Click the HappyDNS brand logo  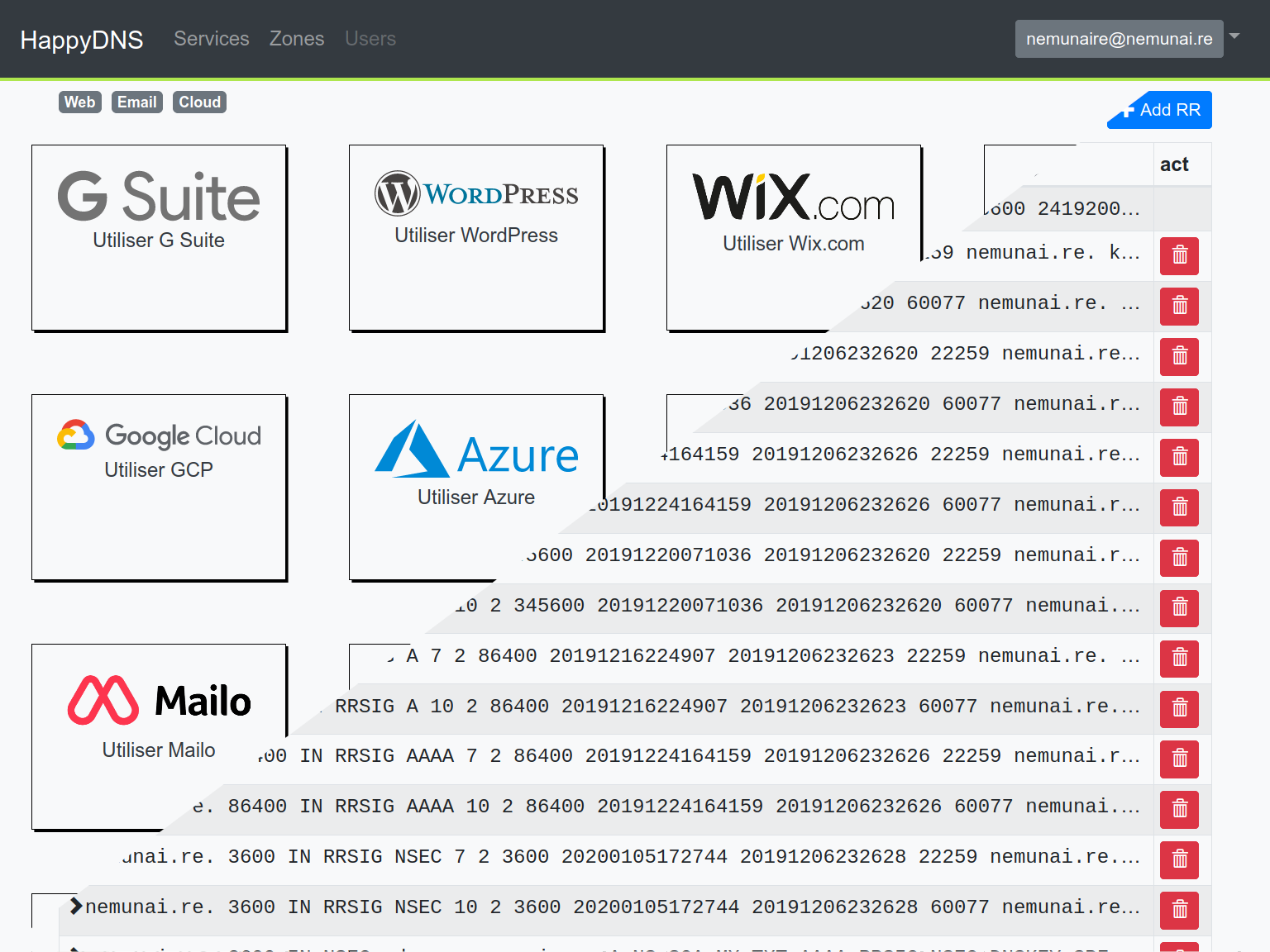pos(82,40)
